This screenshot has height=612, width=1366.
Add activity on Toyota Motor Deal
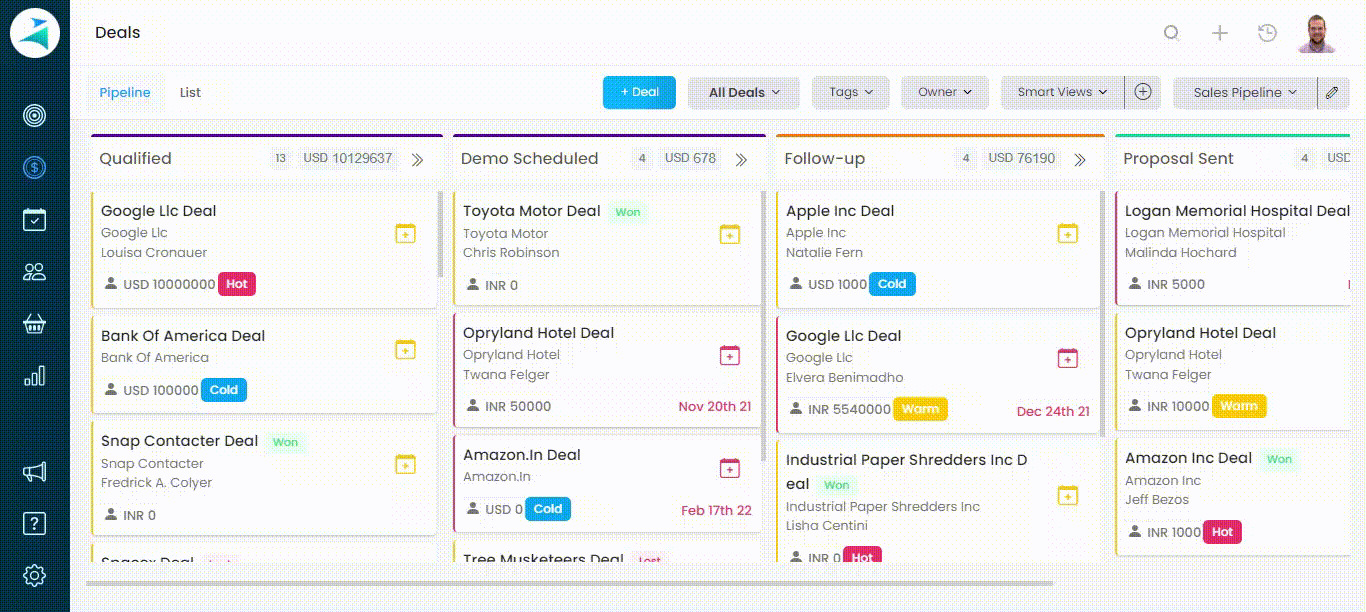730,234
